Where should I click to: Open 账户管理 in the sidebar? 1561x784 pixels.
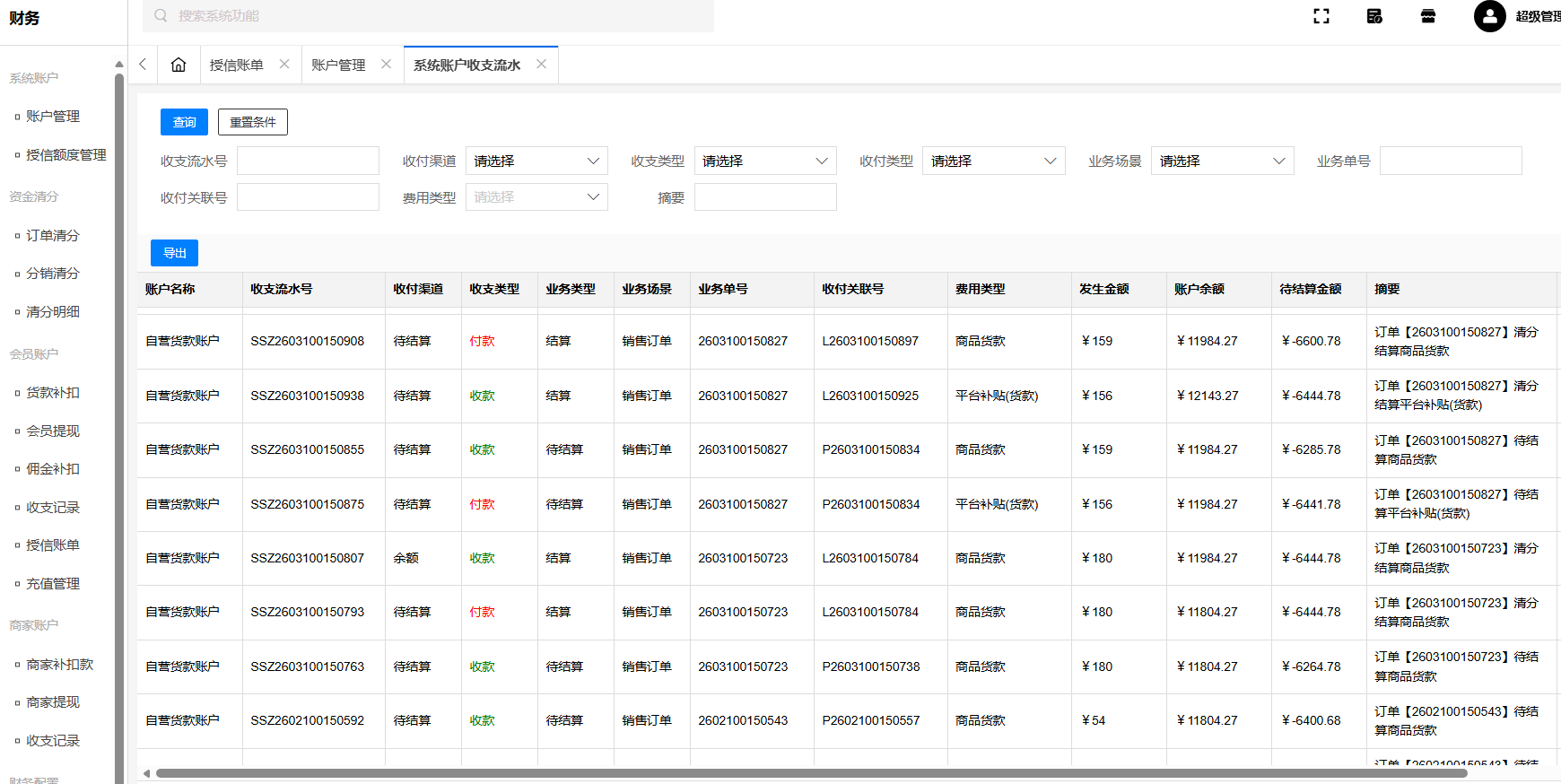(53, 117)
